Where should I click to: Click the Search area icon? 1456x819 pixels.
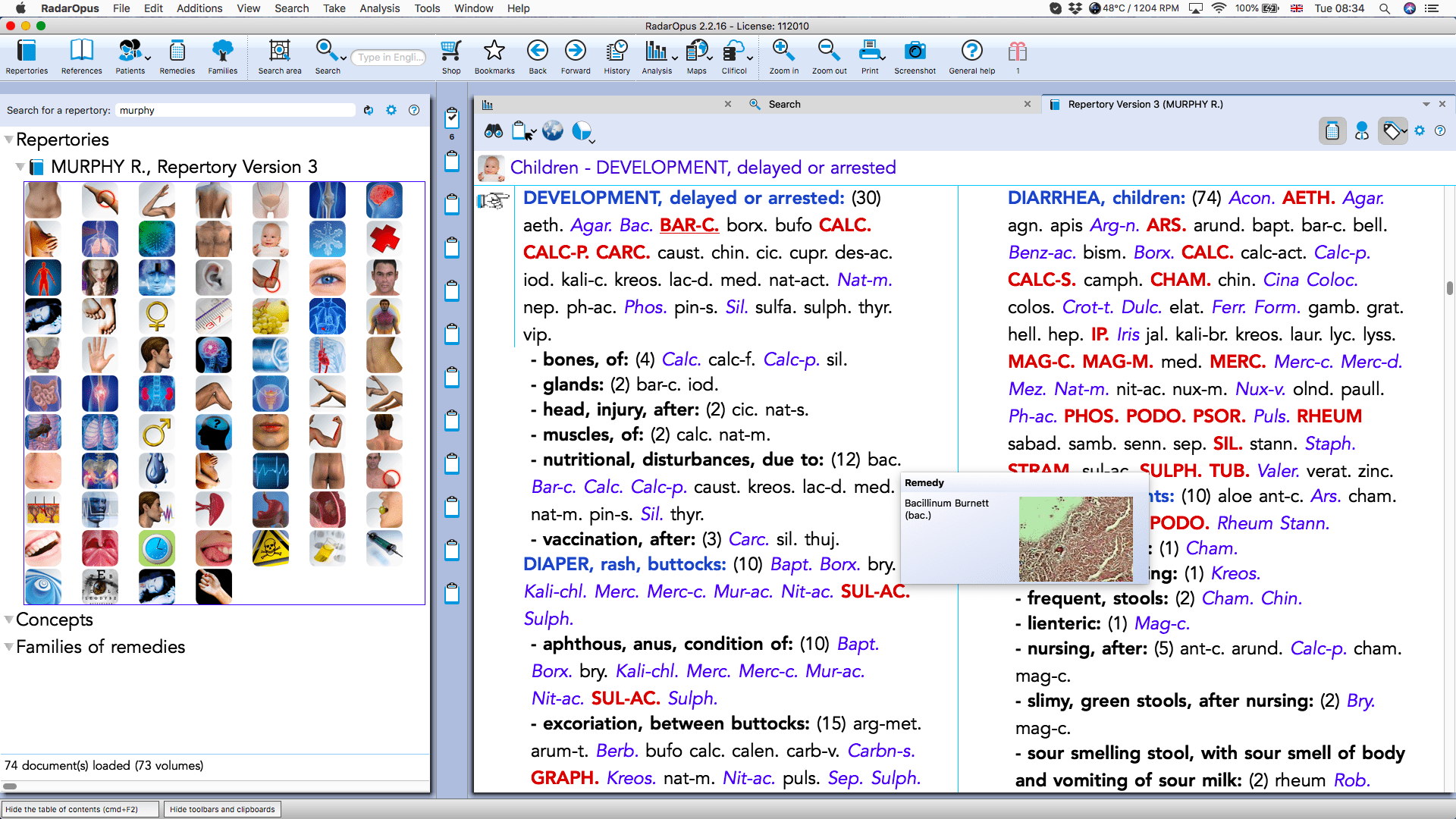point(279,51)
